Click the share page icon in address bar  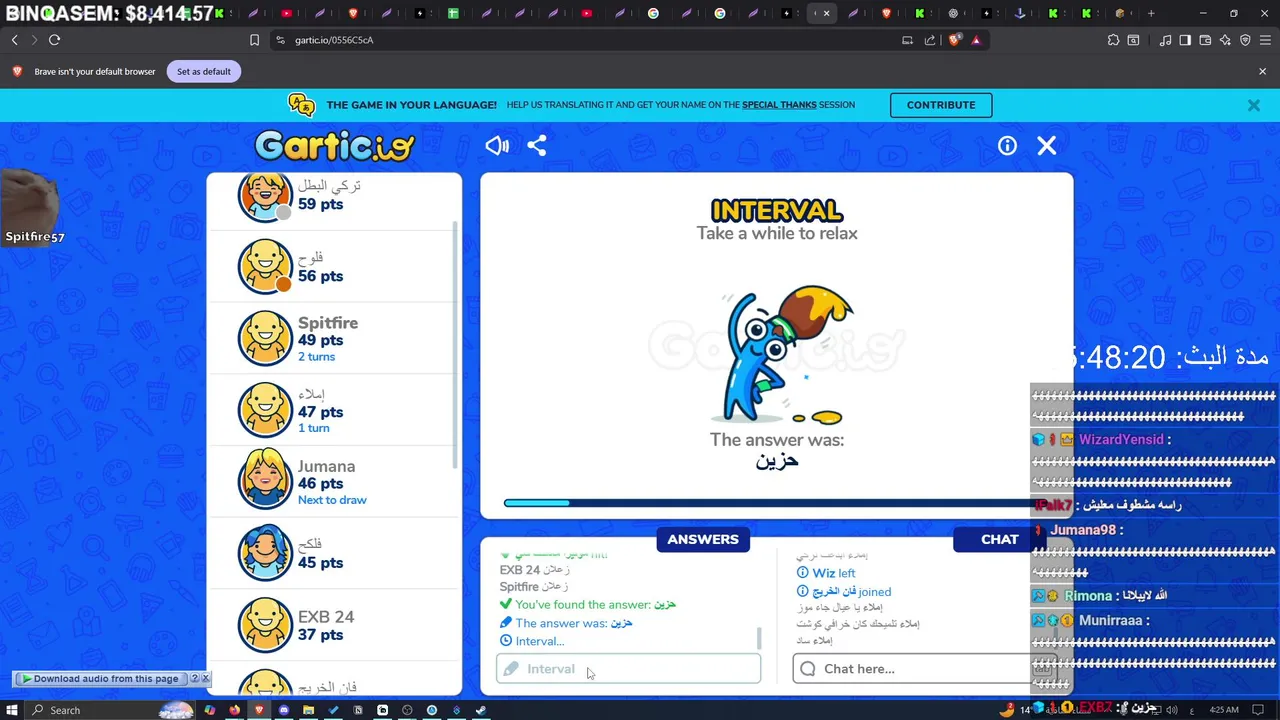[930, 40]
